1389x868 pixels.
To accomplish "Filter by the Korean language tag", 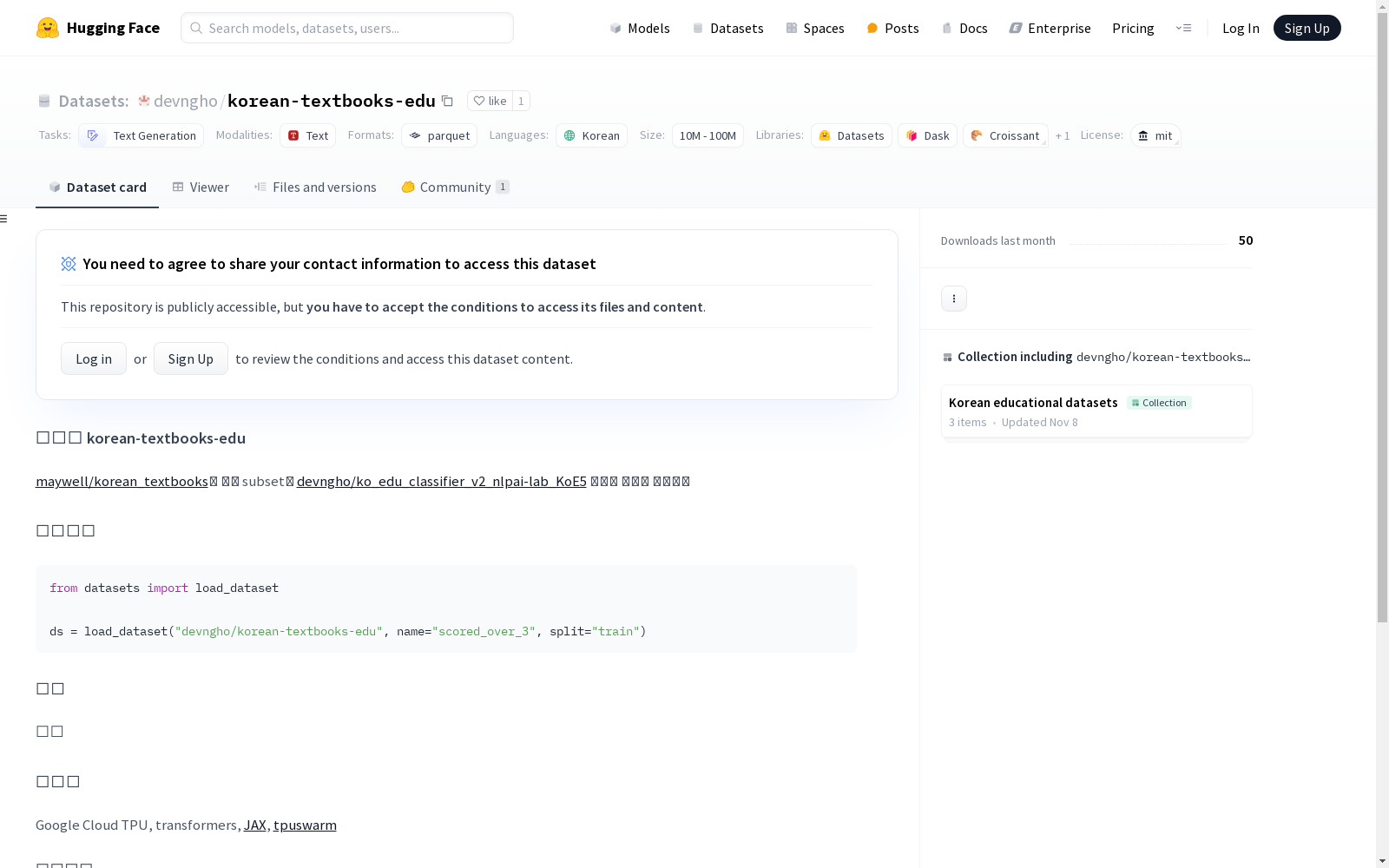I will point(591,135).
